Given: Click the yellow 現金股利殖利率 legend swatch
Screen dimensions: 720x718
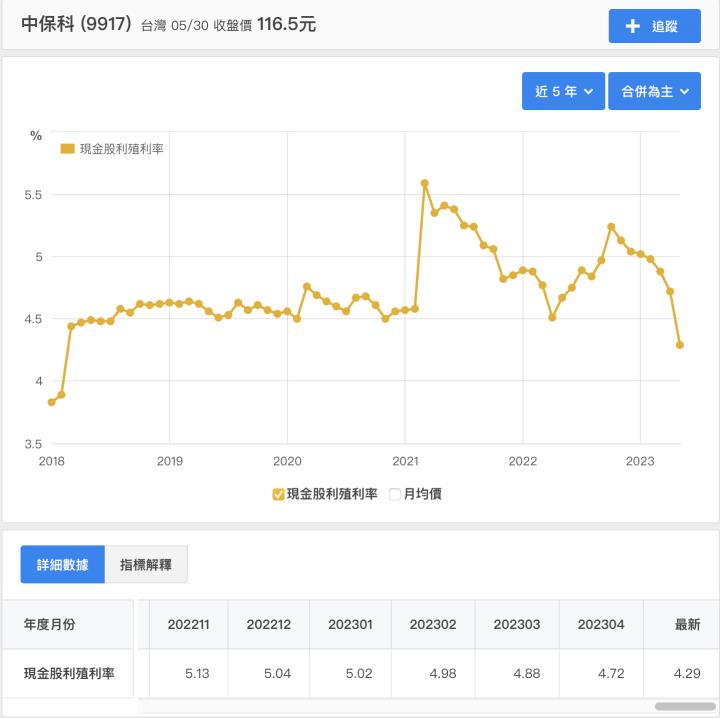Looking at the screenshot, I should pos(68,149).
